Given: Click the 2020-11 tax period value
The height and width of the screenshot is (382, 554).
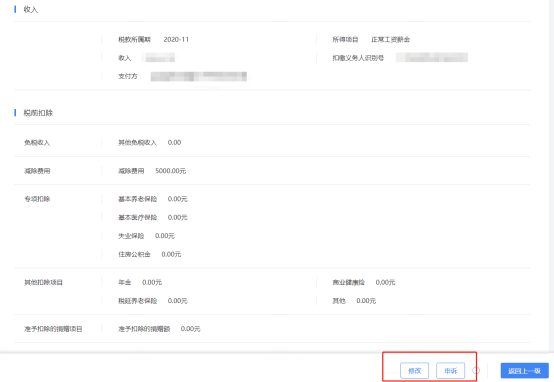Looking at the screenshot, I should [176, 39].
